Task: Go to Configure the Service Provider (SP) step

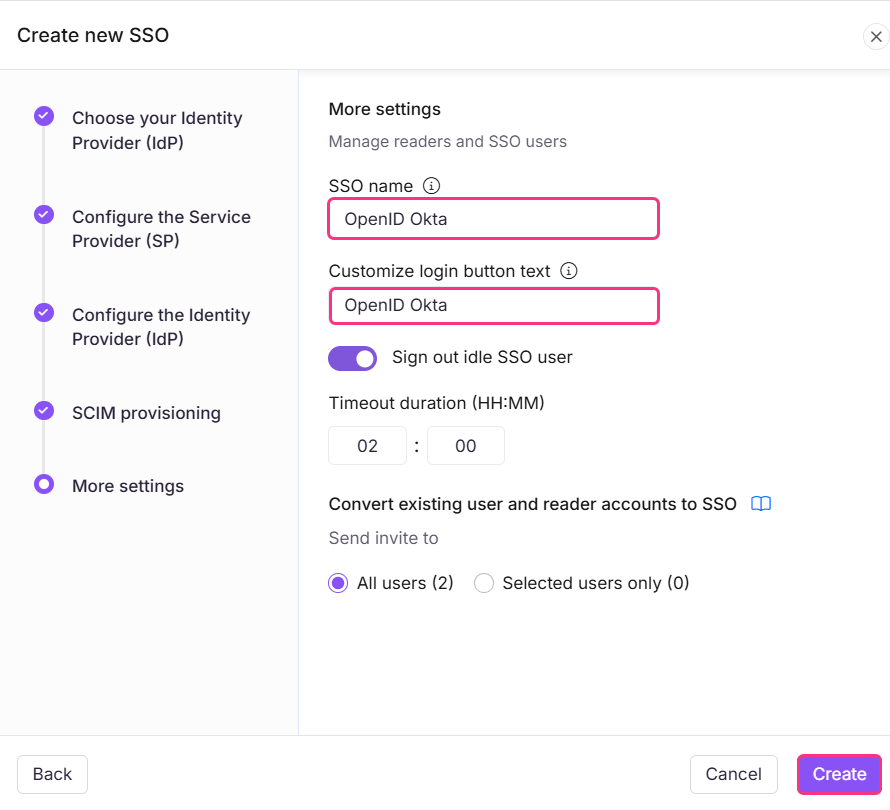Action: [x=161, y=229]
